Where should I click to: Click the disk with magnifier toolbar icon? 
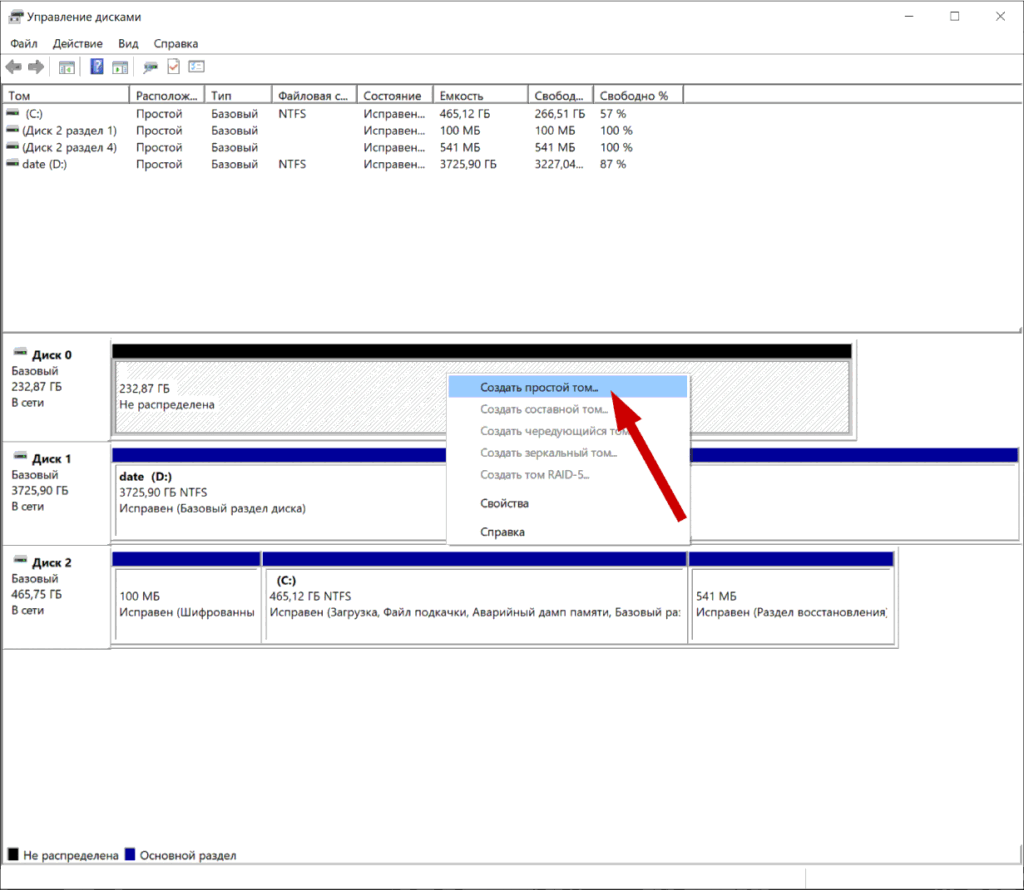click(150, 67)
